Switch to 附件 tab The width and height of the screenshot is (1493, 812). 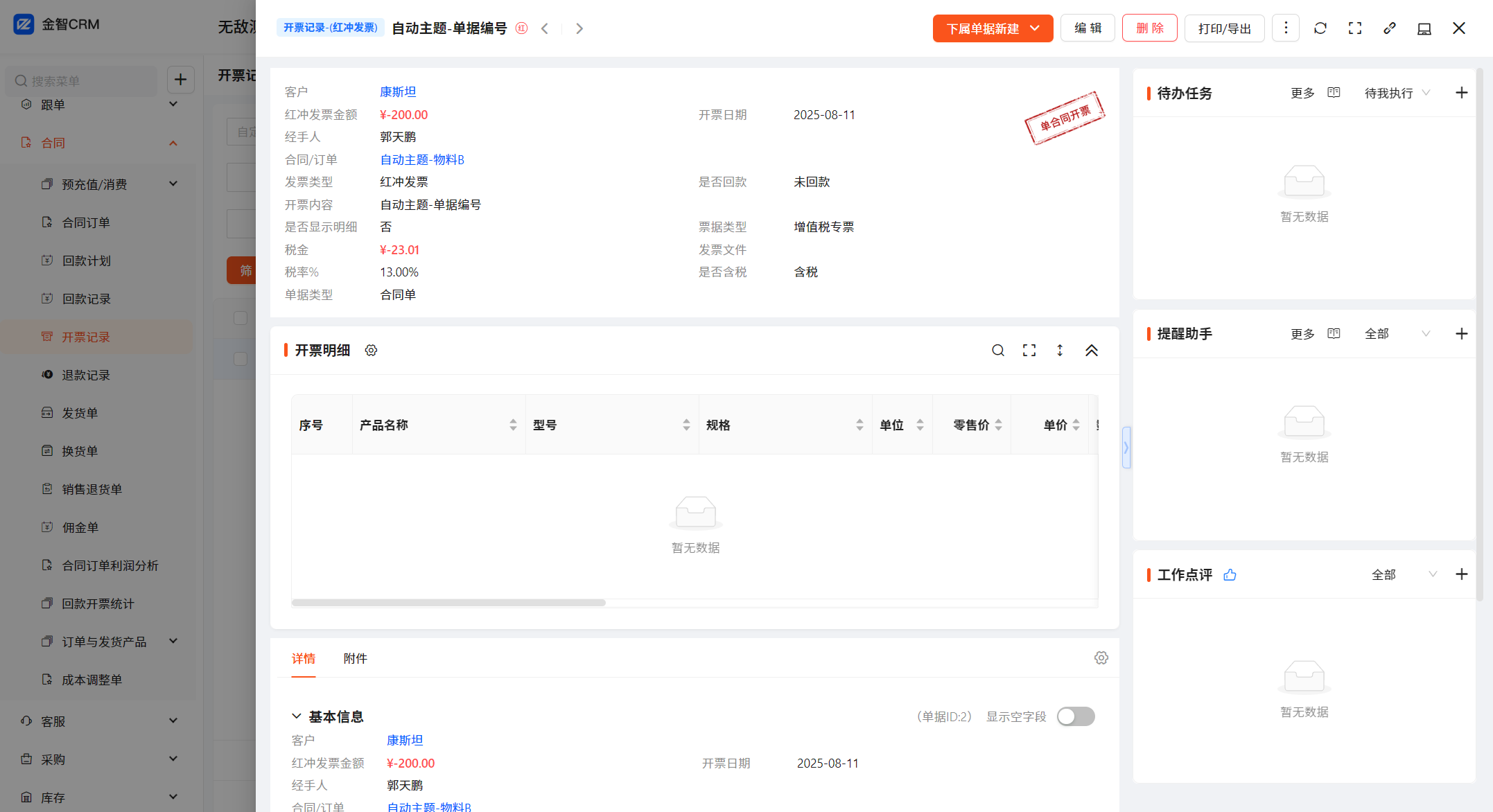pos(355,658)
